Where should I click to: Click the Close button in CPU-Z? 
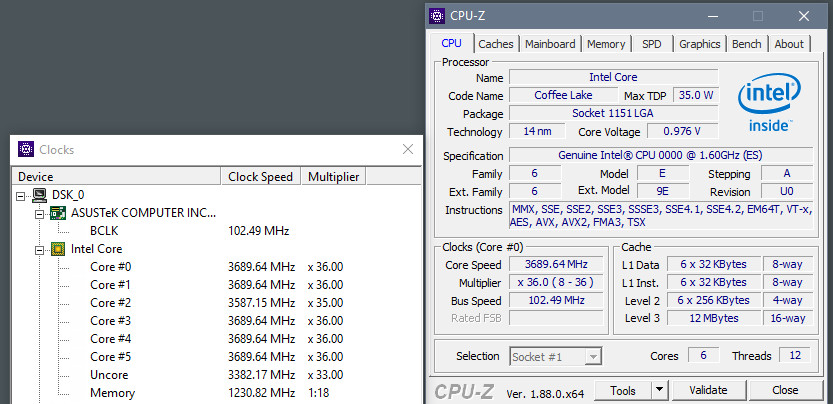coord(785,390)
